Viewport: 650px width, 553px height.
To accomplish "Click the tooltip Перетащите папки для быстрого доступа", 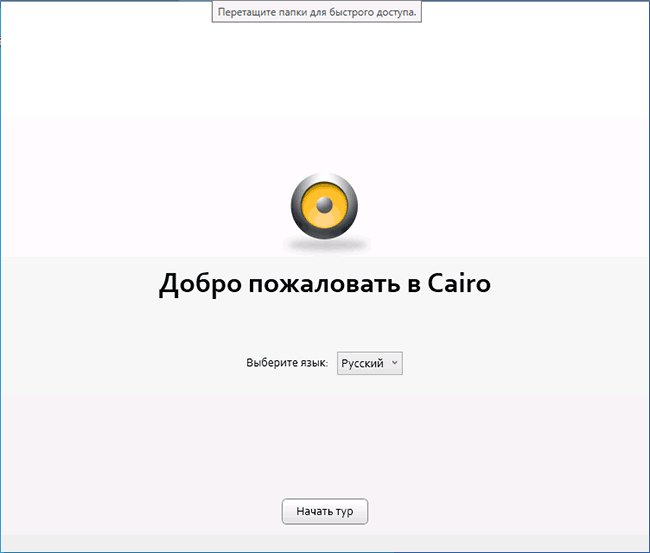I will [317, 12].
